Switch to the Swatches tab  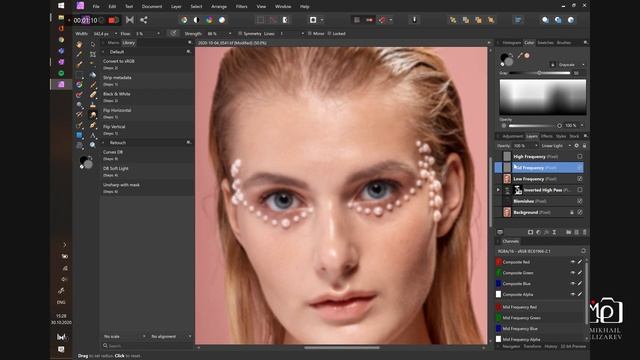tap(545, 42)
